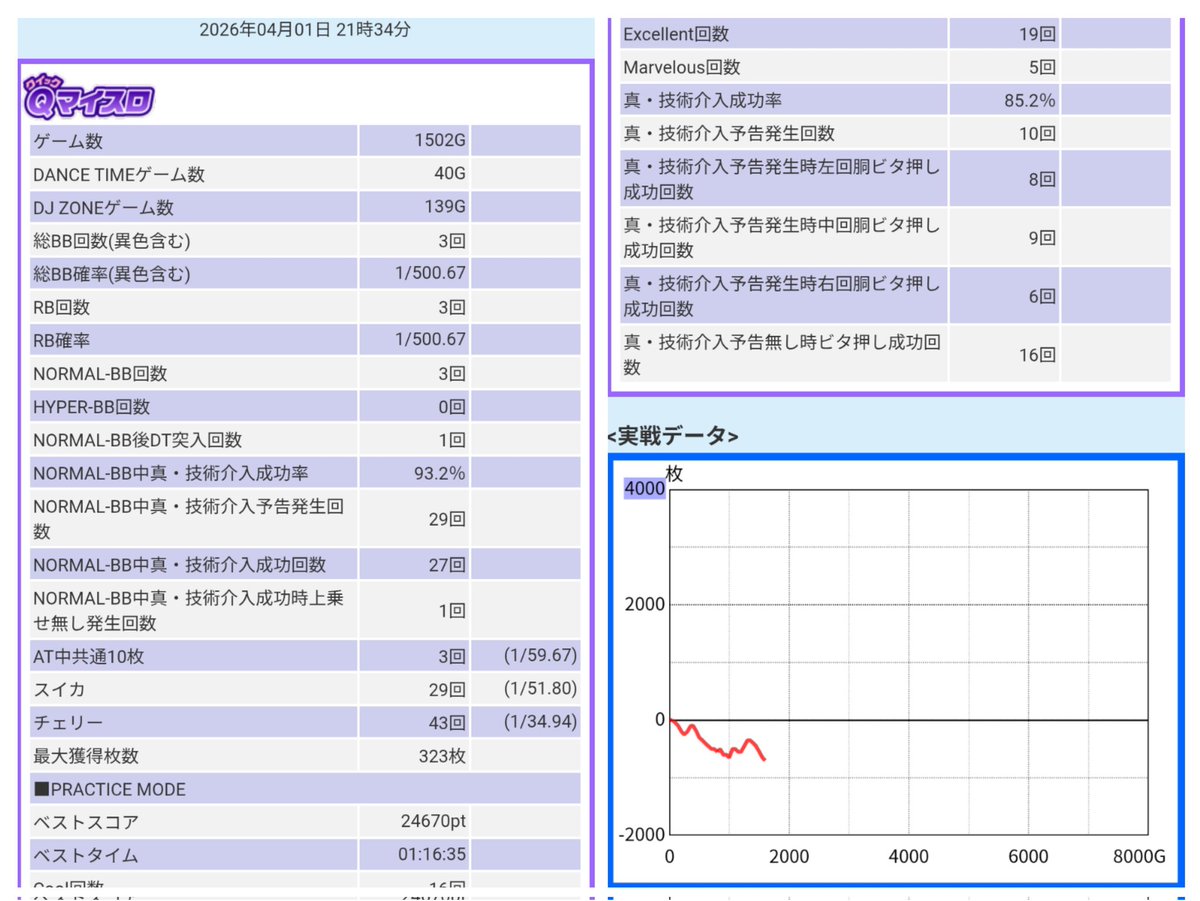Viewport: 1200px width, 901px height.
Task: Click the 19回 Excellent count value
Action: 1038,34
